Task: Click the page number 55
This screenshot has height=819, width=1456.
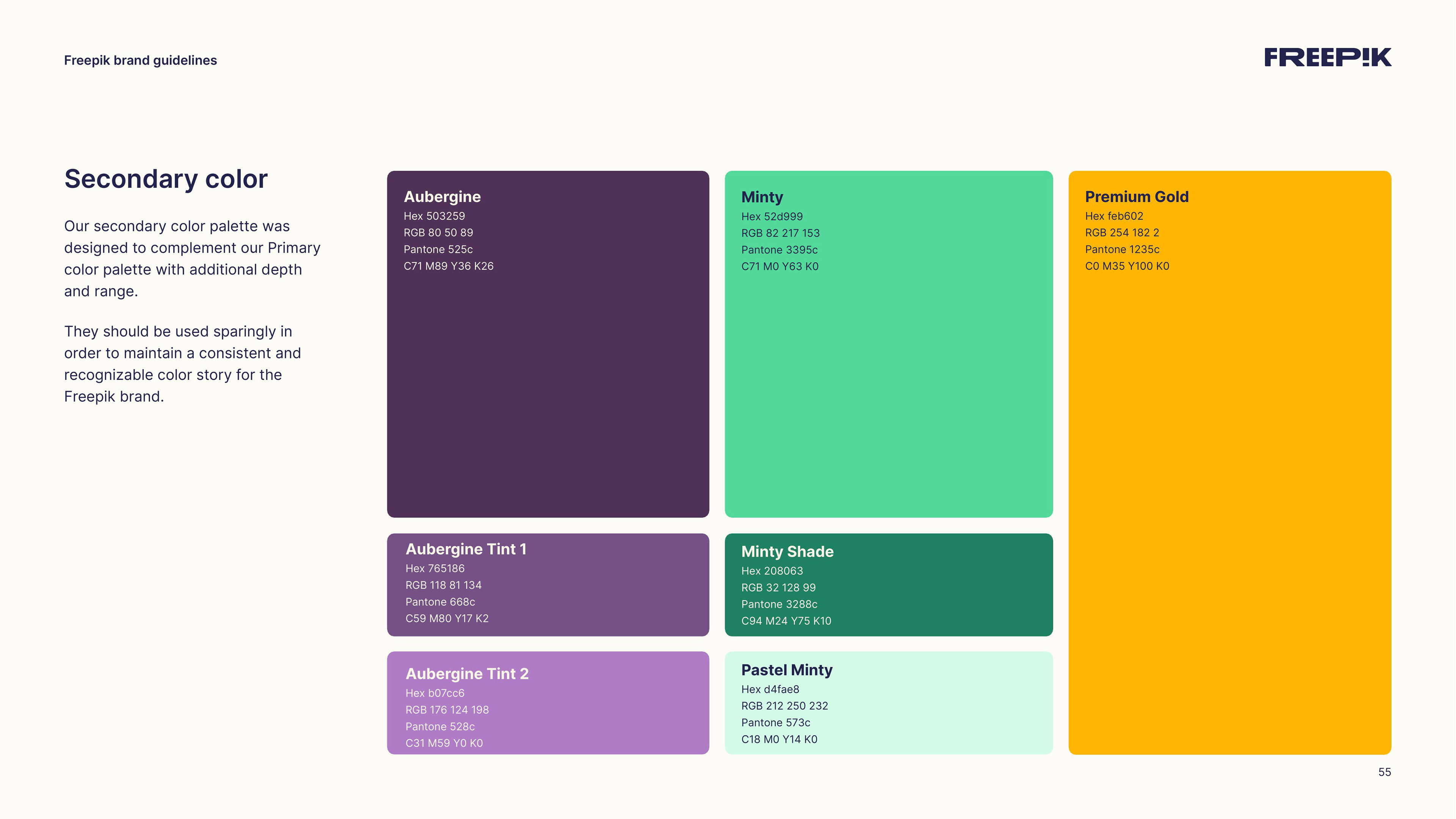Action: click(x=1384, y=772)
